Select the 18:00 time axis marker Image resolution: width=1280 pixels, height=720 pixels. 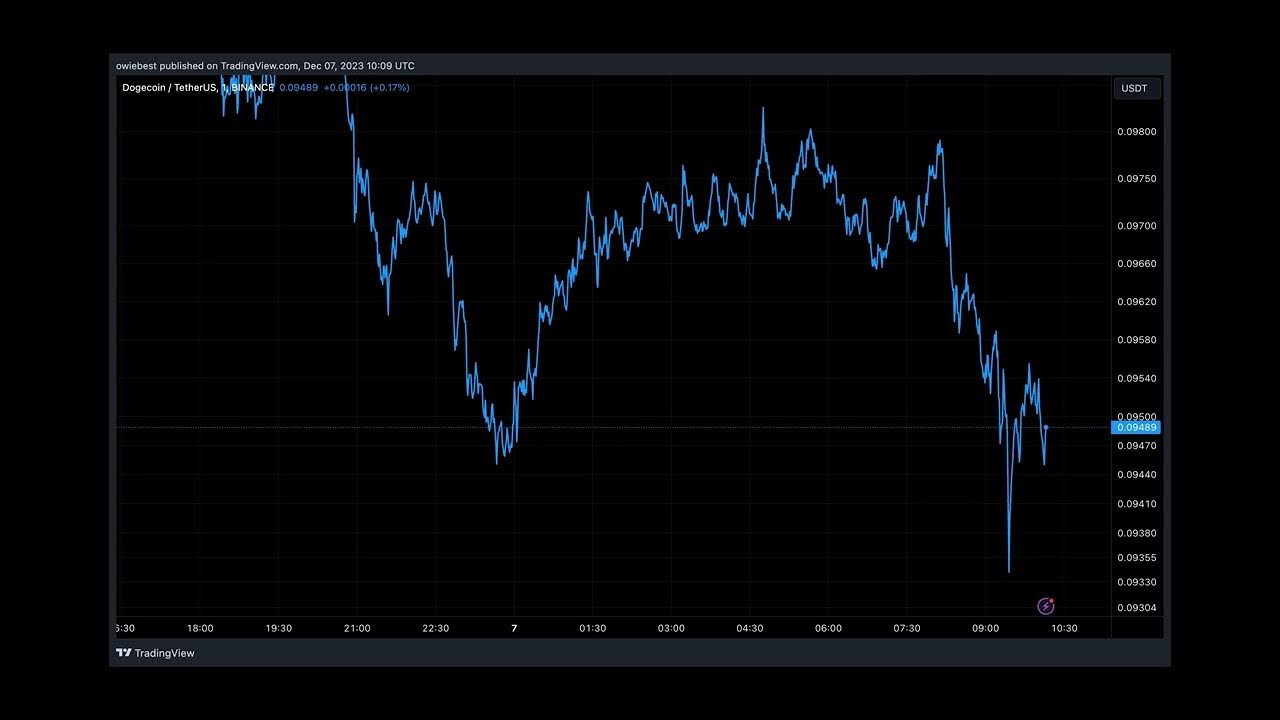click(200, 628)
